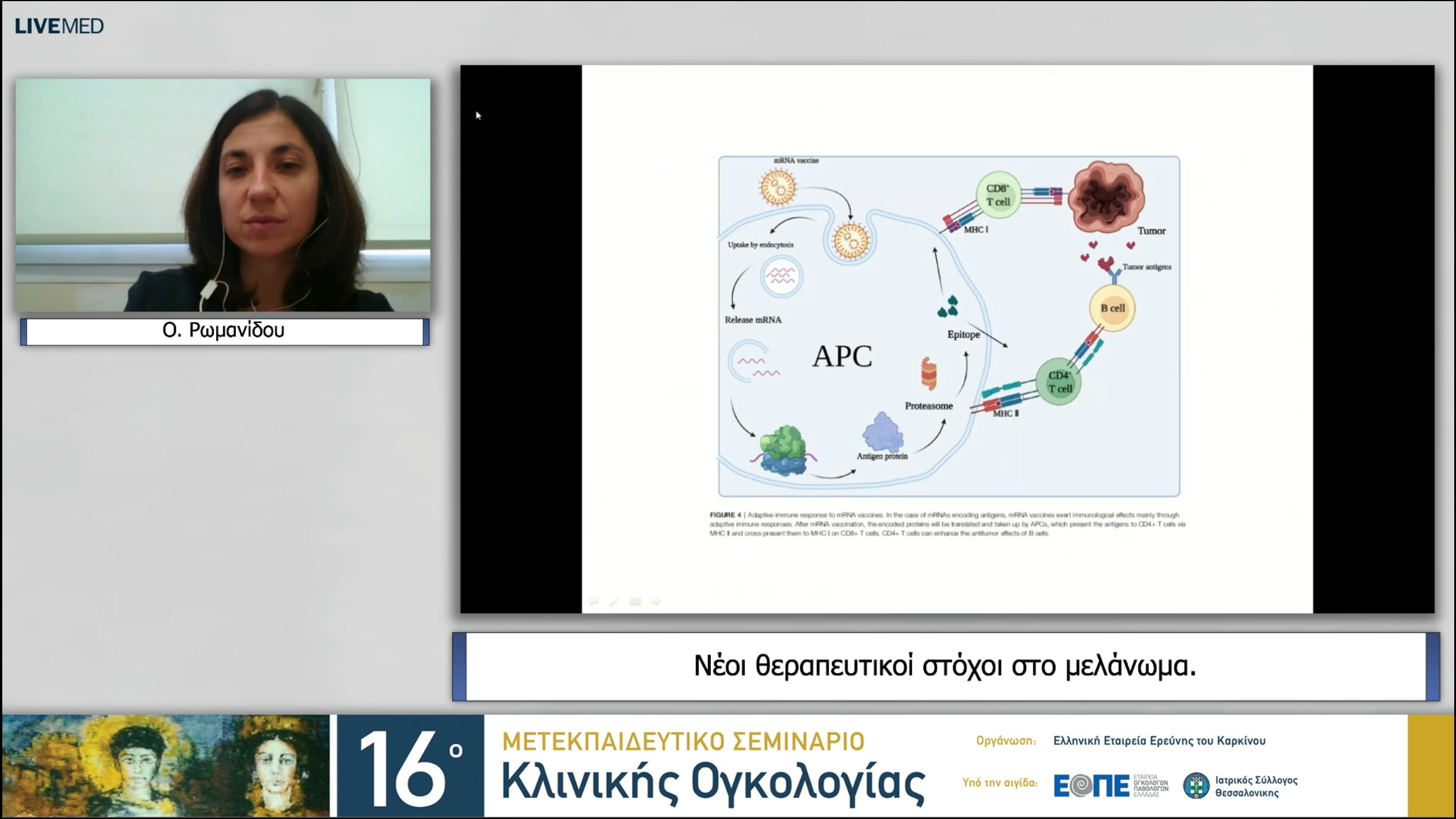Click the talk title Νέοι θεραπευτικοί στόχοι banner
The height and width of the screenshot is (819, 1456).
(945, 667)
